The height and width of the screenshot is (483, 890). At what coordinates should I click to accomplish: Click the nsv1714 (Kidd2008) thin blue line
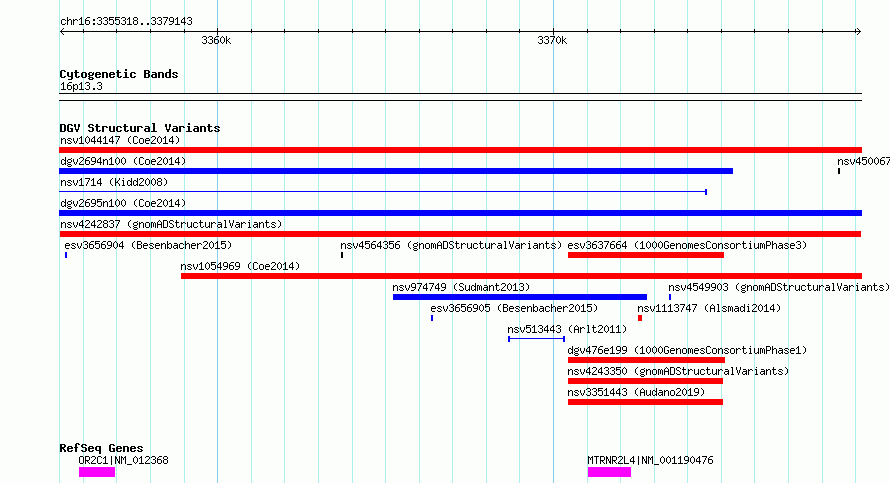coord(383,192)
